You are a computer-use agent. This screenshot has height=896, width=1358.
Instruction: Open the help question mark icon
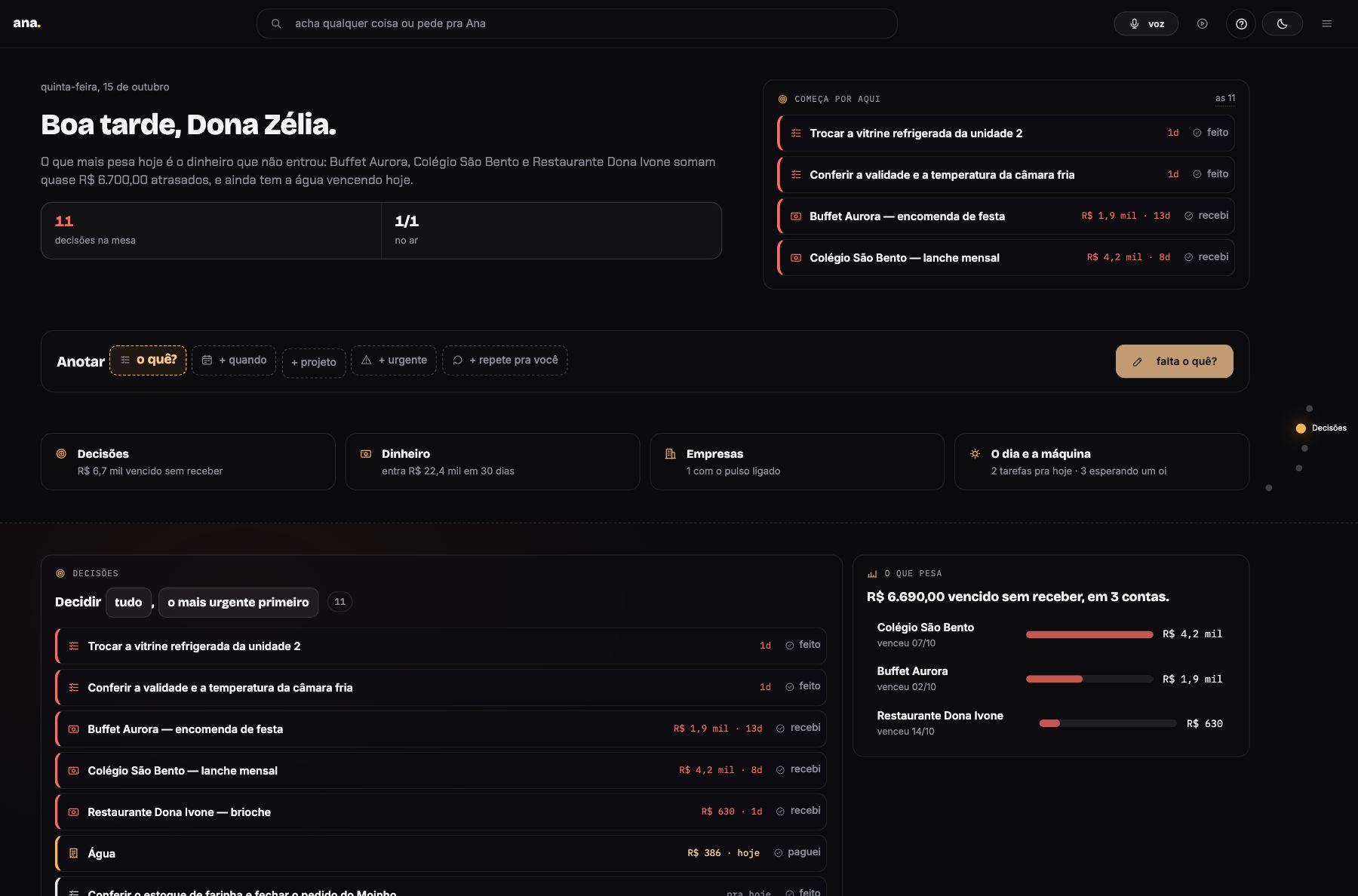1241,23
